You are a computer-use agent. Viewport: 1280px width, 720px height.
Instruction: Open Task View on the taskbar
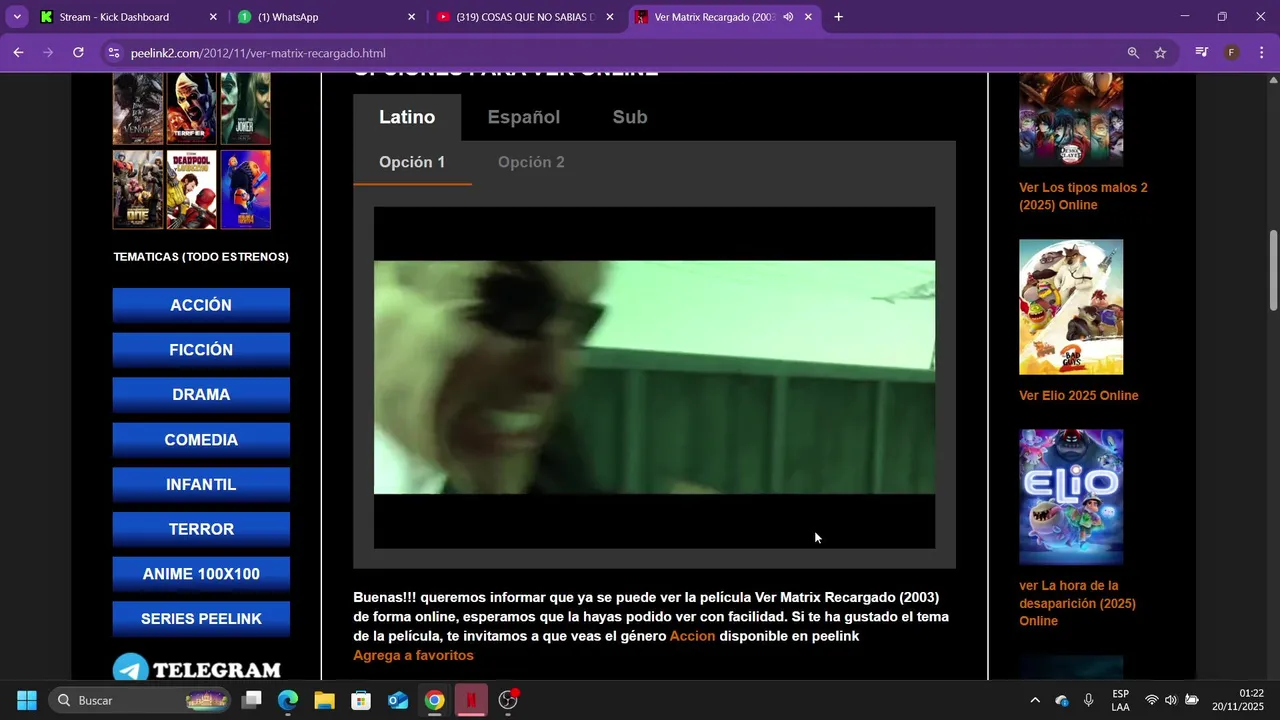coord(252,700)
